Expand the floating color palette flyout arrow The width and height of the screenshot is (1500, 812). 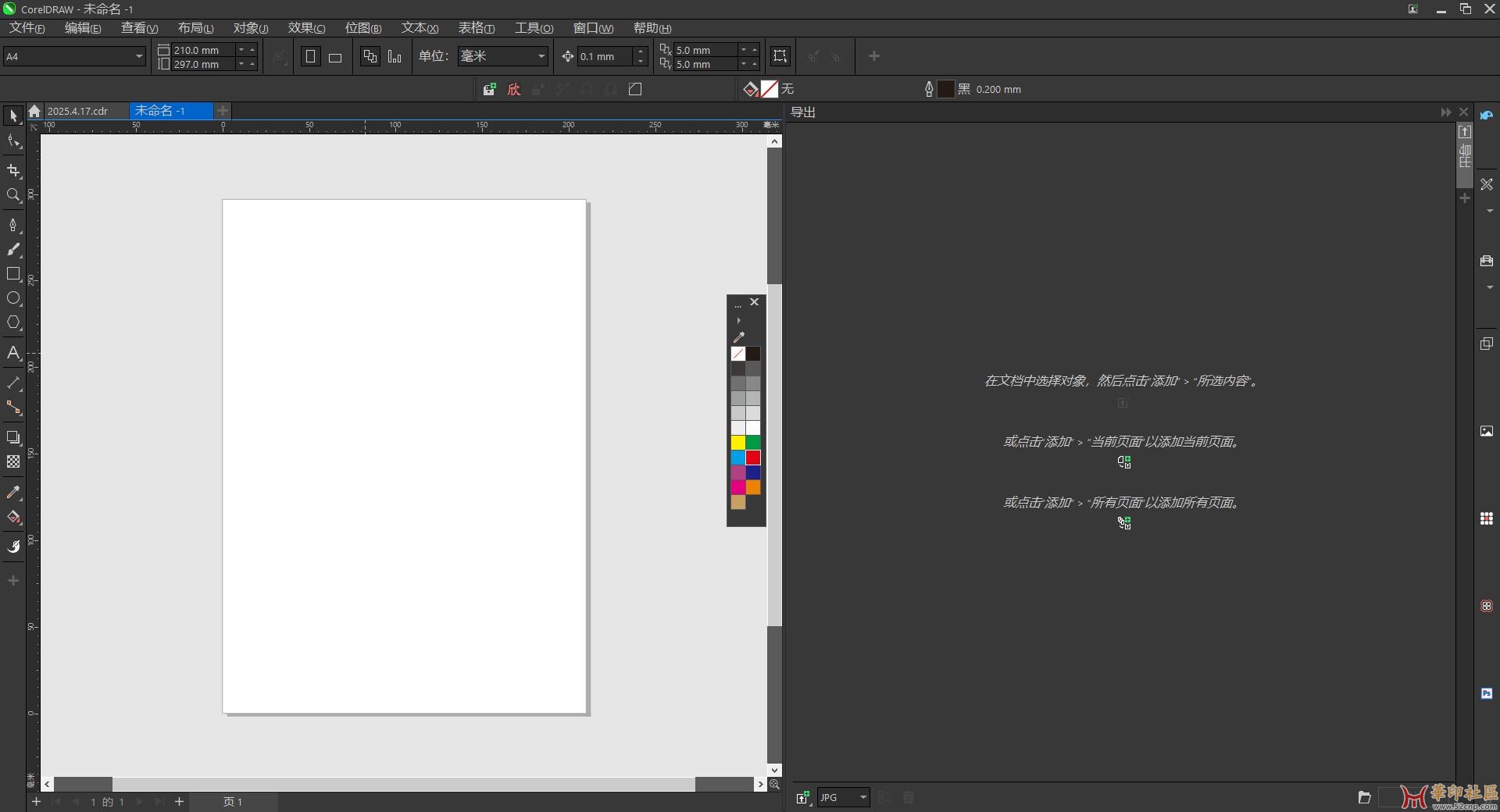(x=738, y=320)
